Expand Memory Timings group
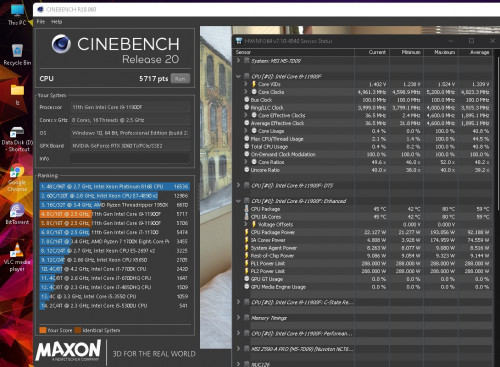Image resolution: width=500 pixels, height=367 pixels. pyautogui.click(x=238, y=317)
